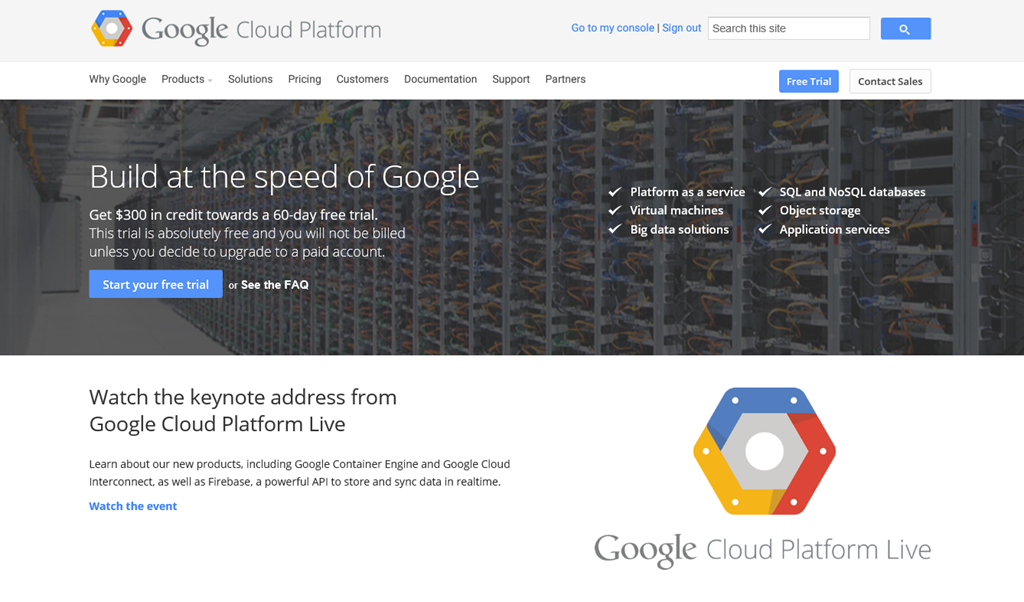Click the checkmark beside Application services
This screenshot has height=602, width=1024.
(765, 229)
